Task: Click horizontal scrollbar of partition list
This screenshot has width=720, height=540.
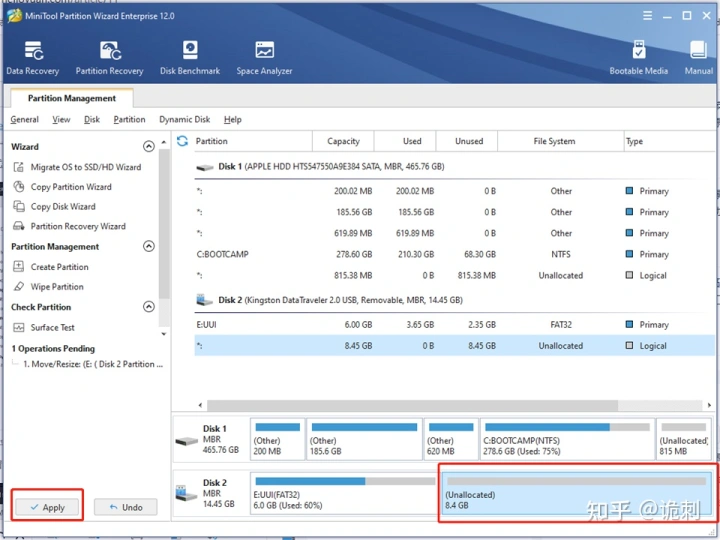Action: coord(412,405)
